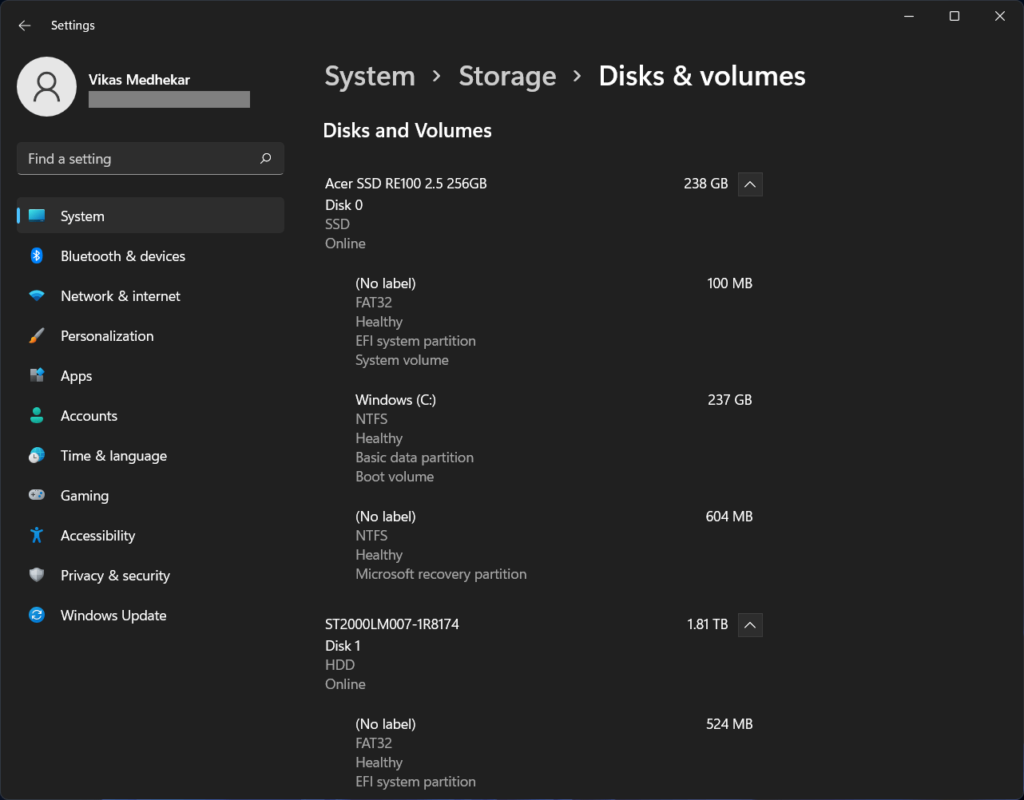Select the 524 MB FAT32 partition

pos(554,753)
